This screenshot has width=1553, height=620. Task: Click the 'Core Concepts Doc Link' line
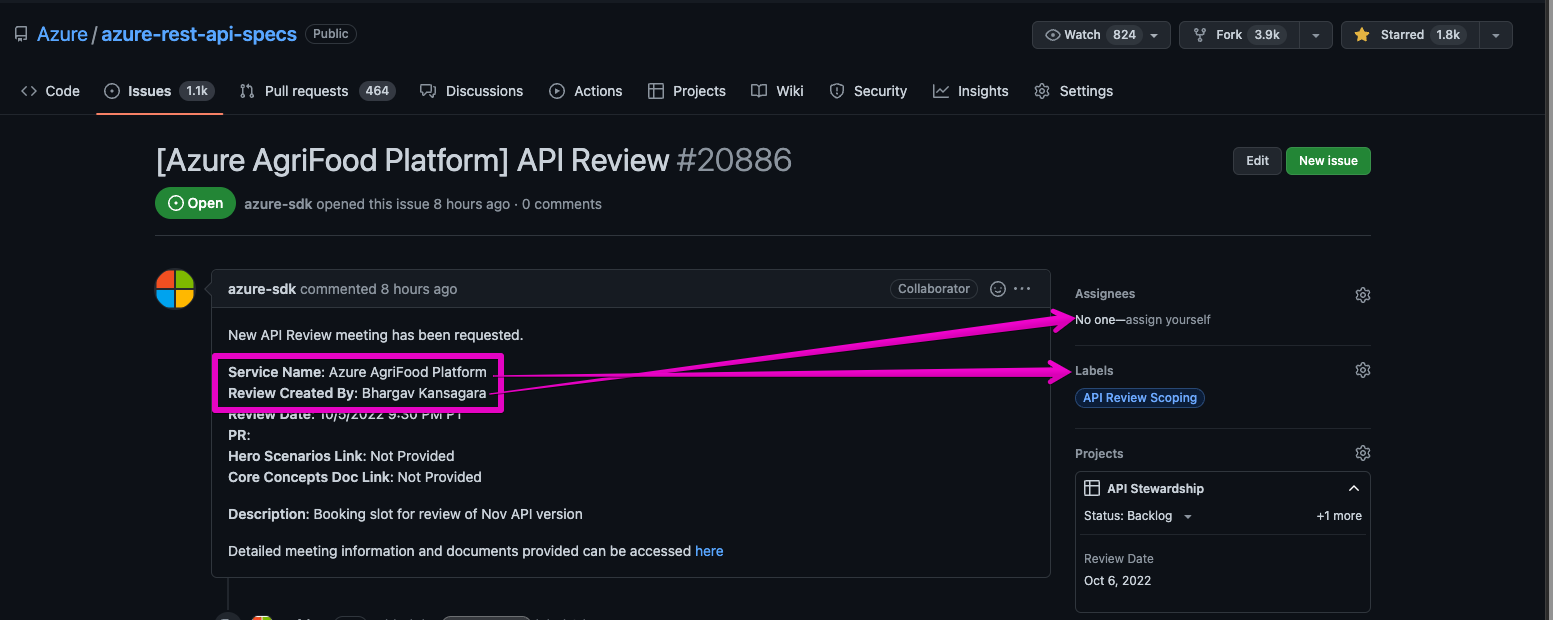pyautogui.click(x=355, y=477)
